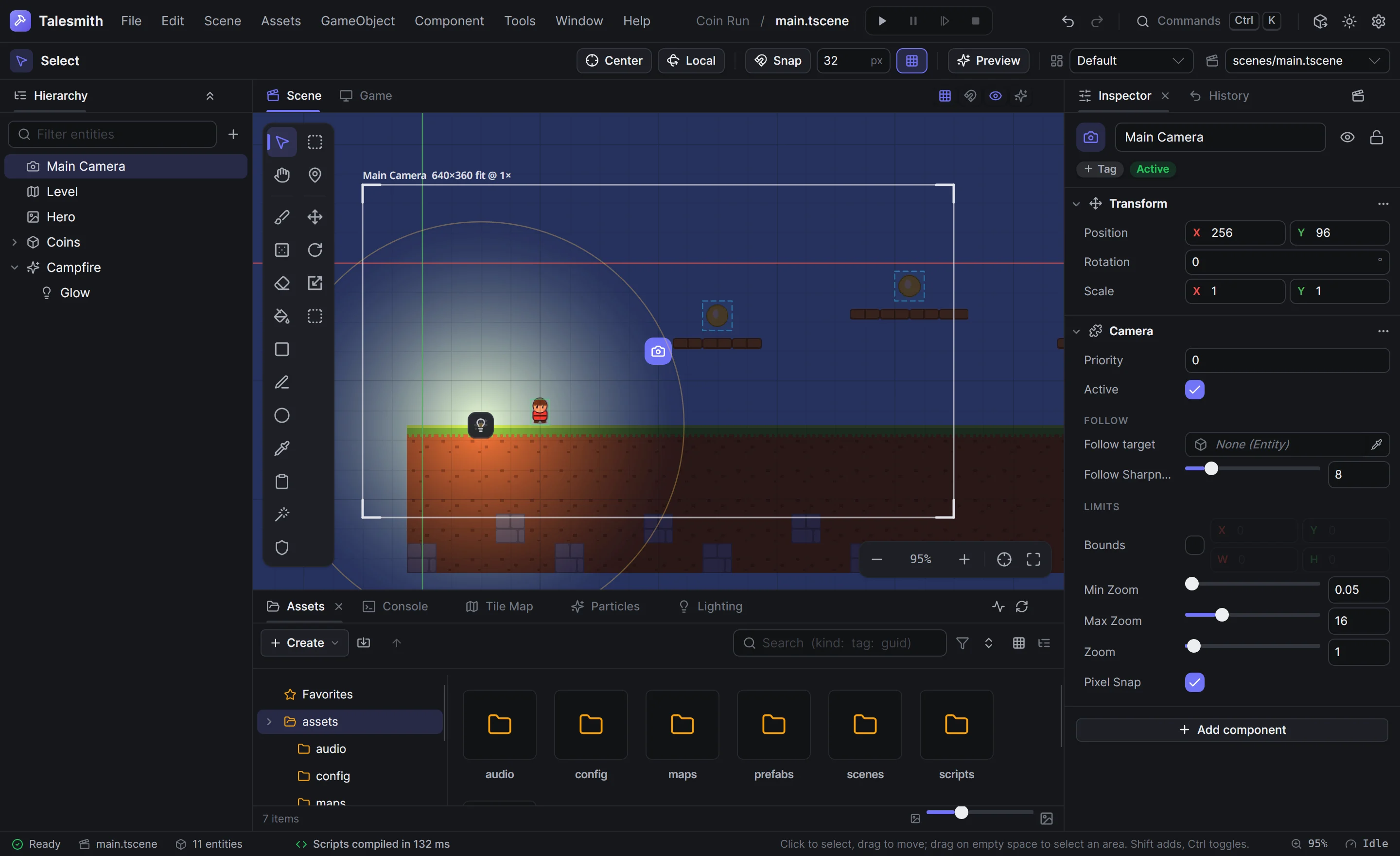This screenshot has height=856, width=1400.
Task: Click the Center pivot button
Action: click(x=613, y=60)
